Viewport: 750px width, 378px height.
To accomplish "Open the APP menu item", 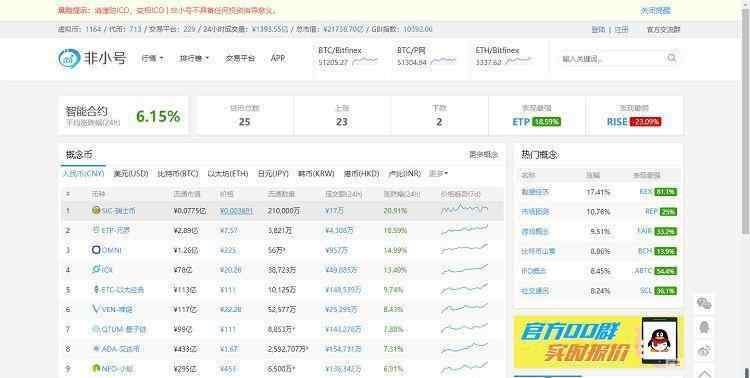I will click(278, 58).
